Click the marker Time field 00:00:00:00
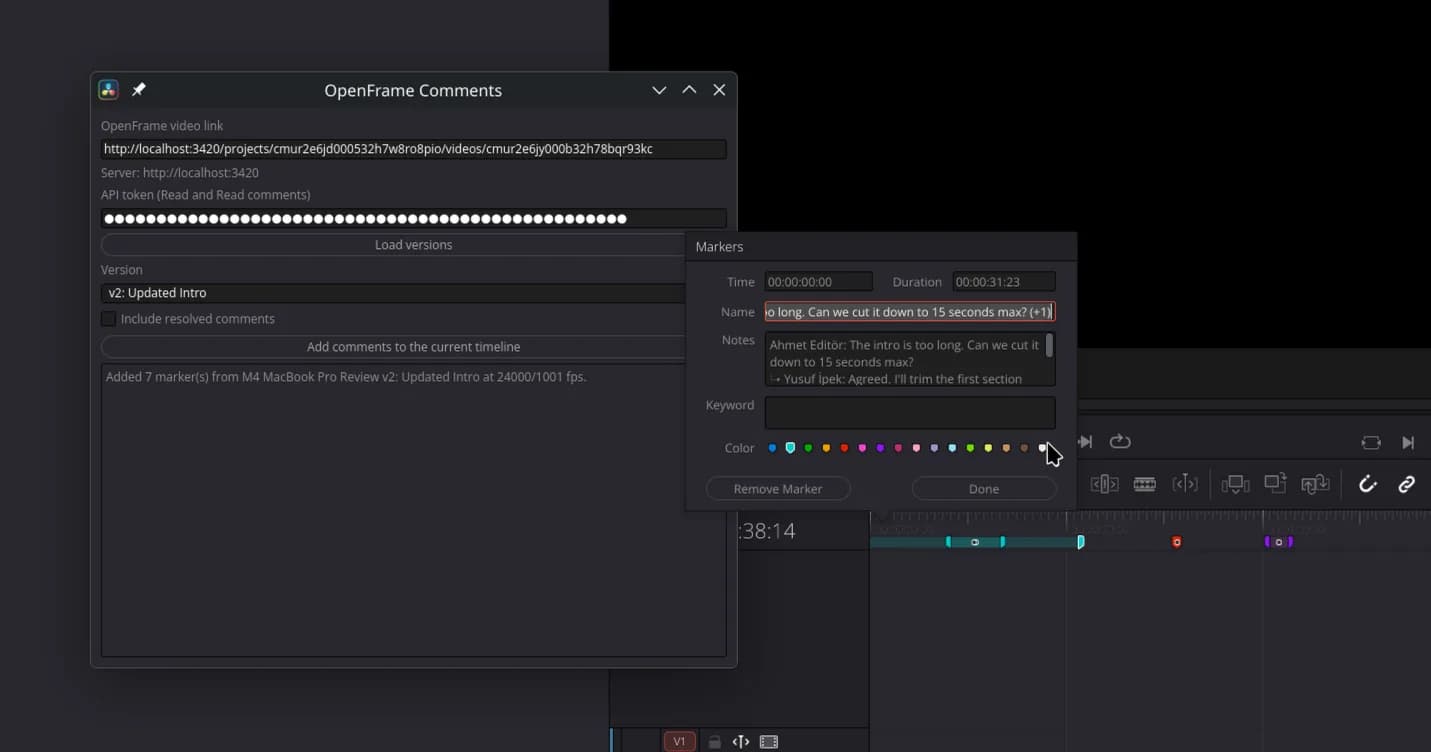This screenshot has height=752, width=1431. (818, 282)
